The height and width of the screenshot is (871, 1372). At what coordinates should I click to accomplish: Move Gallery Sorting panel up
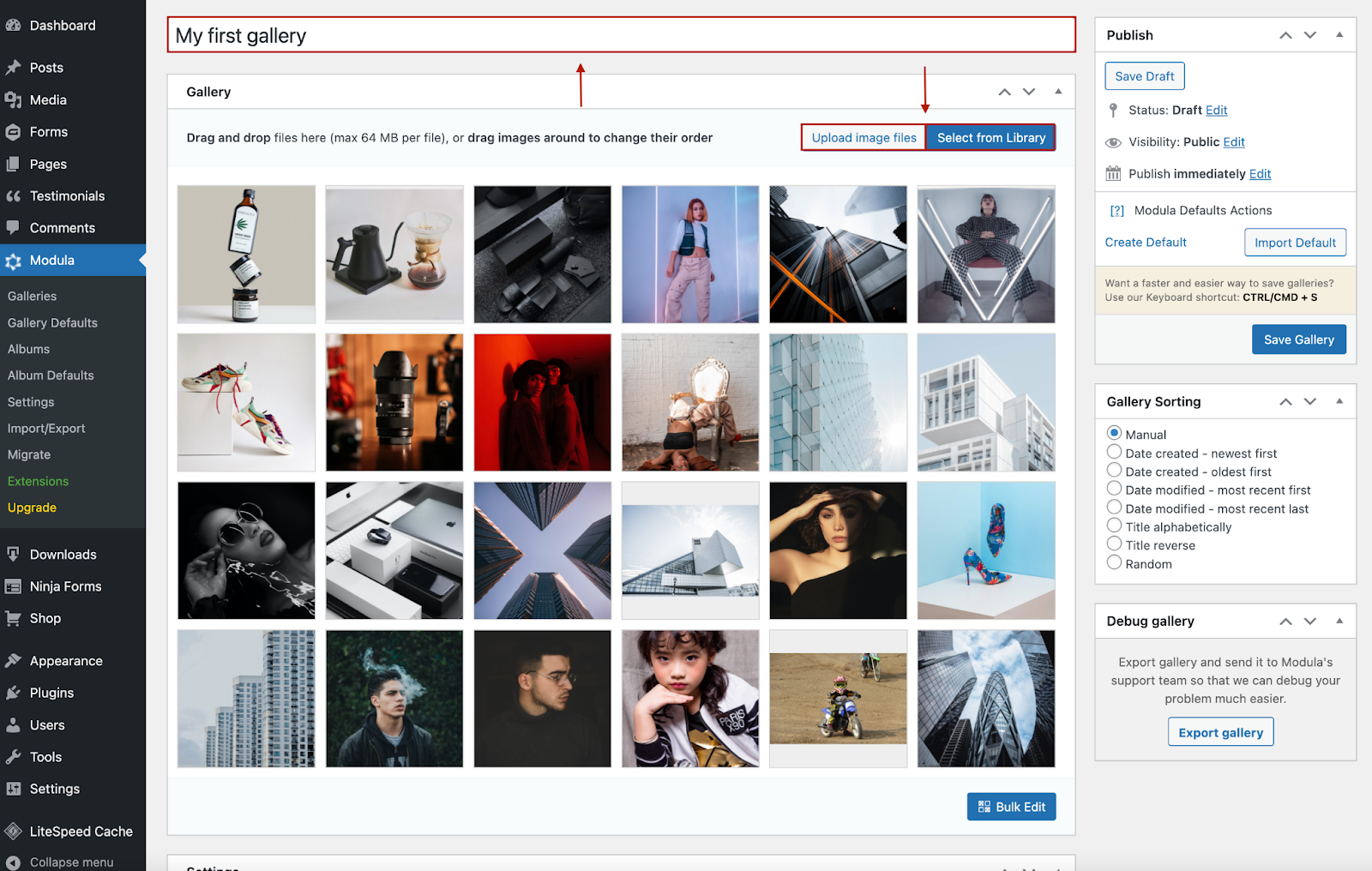[1285, 402]
